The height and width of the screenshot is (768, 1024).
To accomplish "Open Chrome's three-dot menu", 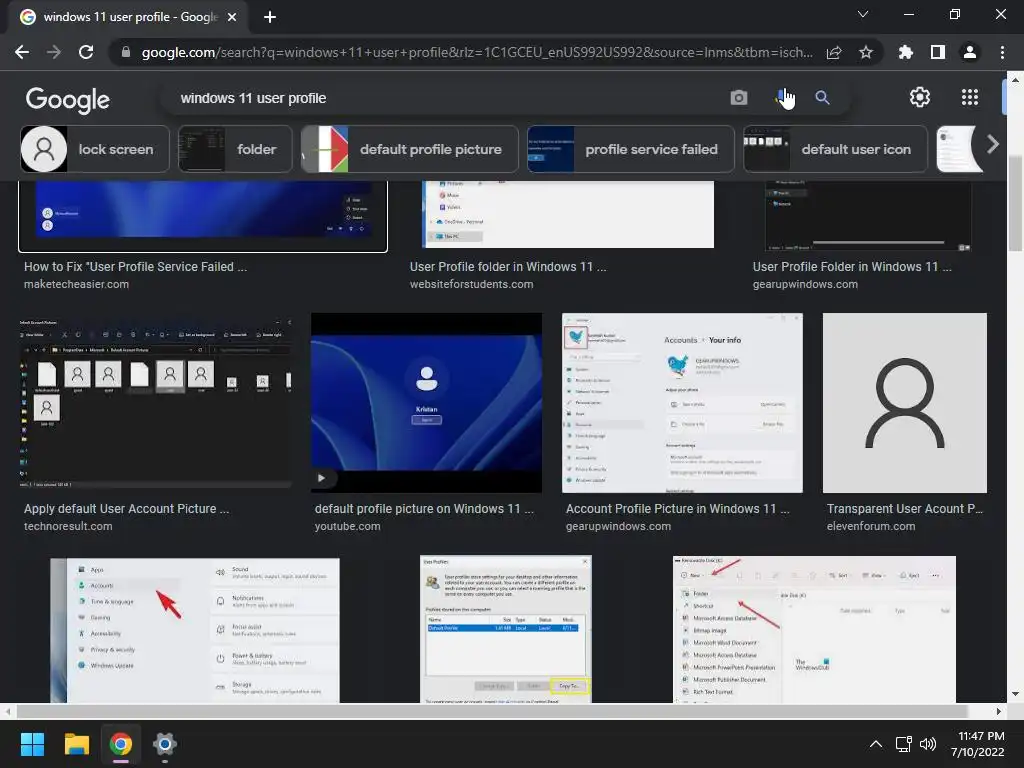I will tap(1002, 52).
